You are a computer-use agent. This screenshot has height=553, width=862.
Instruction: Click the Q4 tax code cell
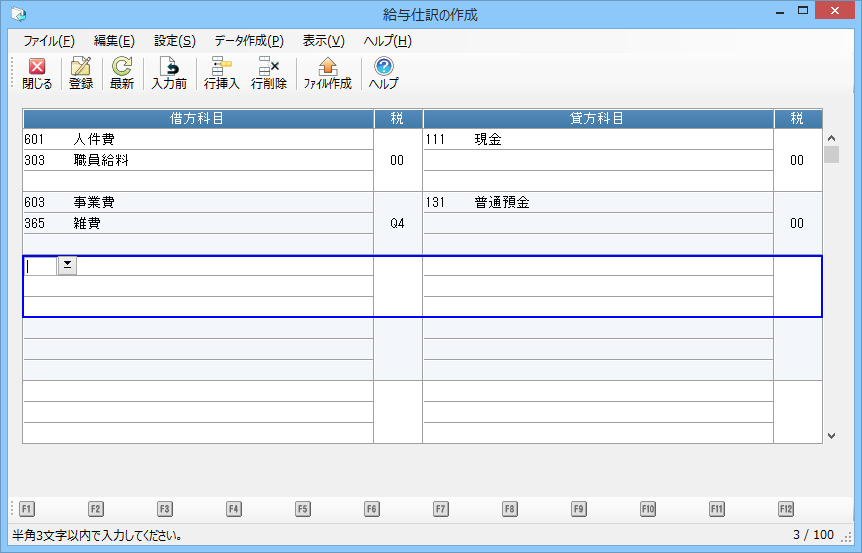point(397,224)
